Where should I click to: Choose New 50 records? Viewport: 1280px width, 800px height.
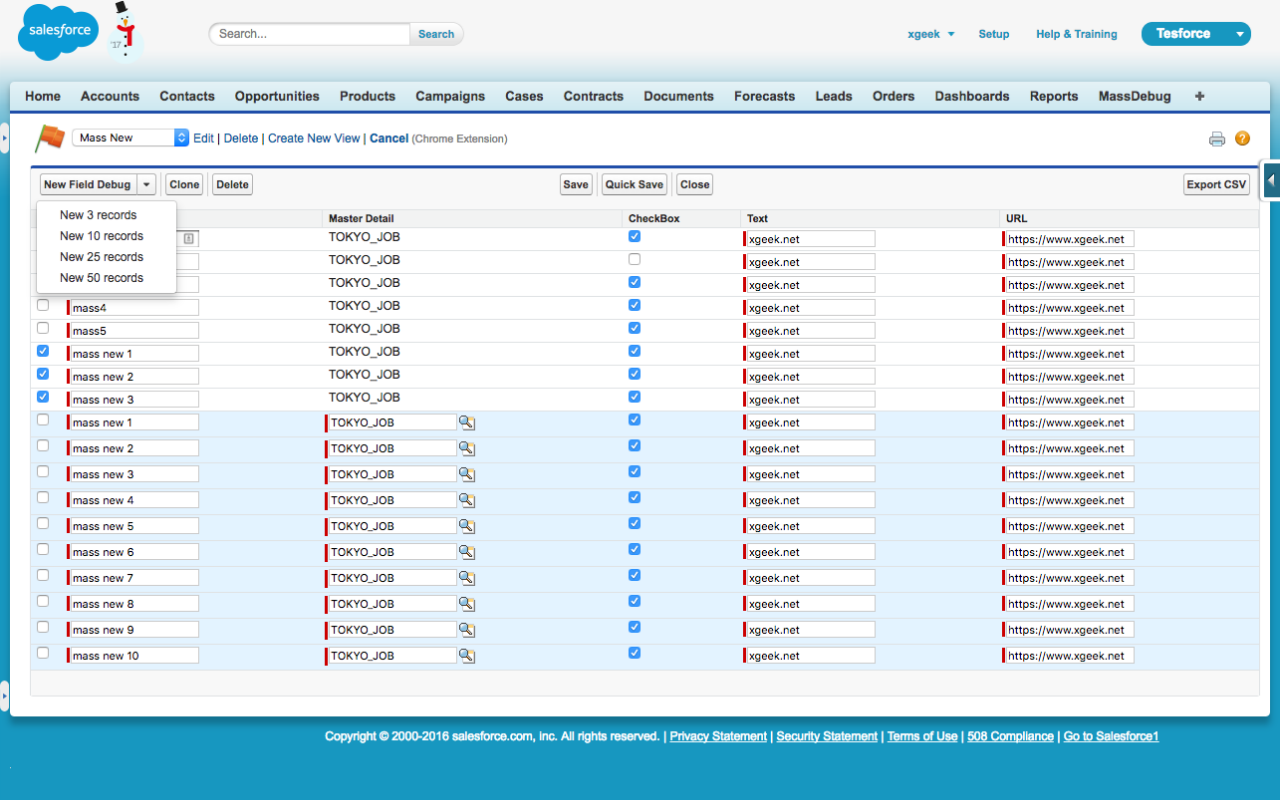click(x=101, y=278)
